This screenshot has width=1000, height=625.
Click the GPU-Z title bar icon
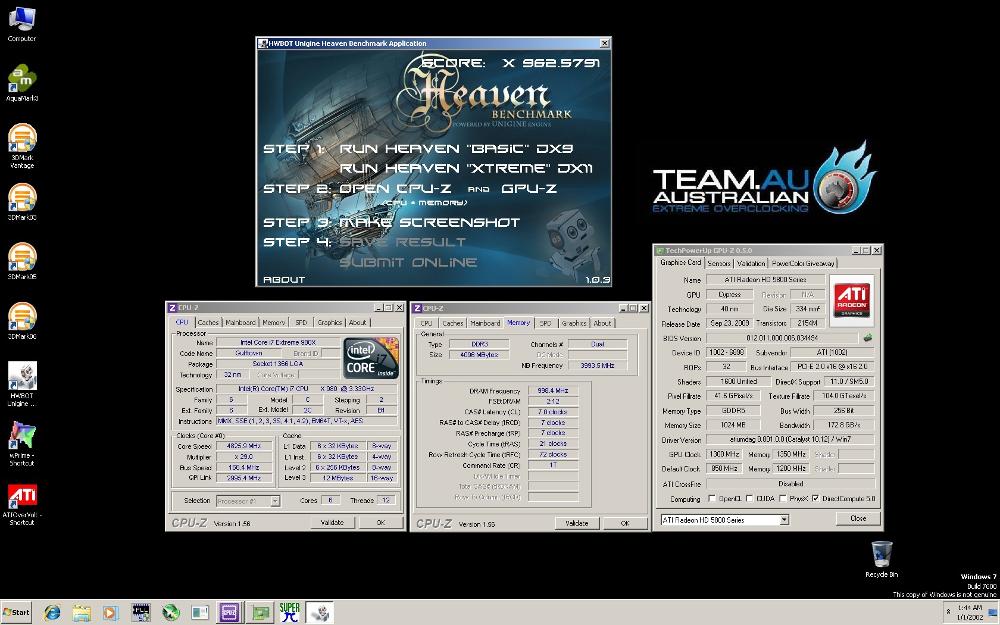pos(660,251)
